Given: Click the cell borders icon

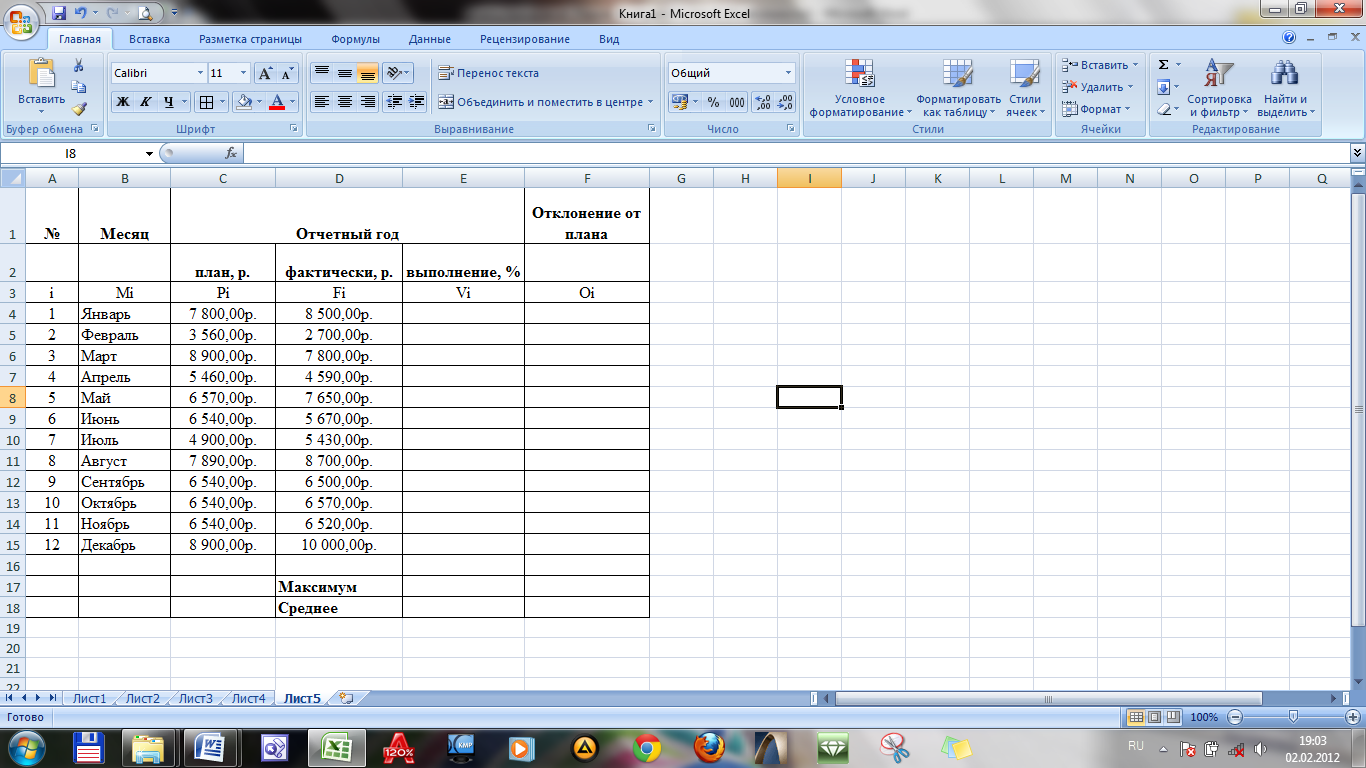Looking at the screenshot, I should [x=205, y=102].
